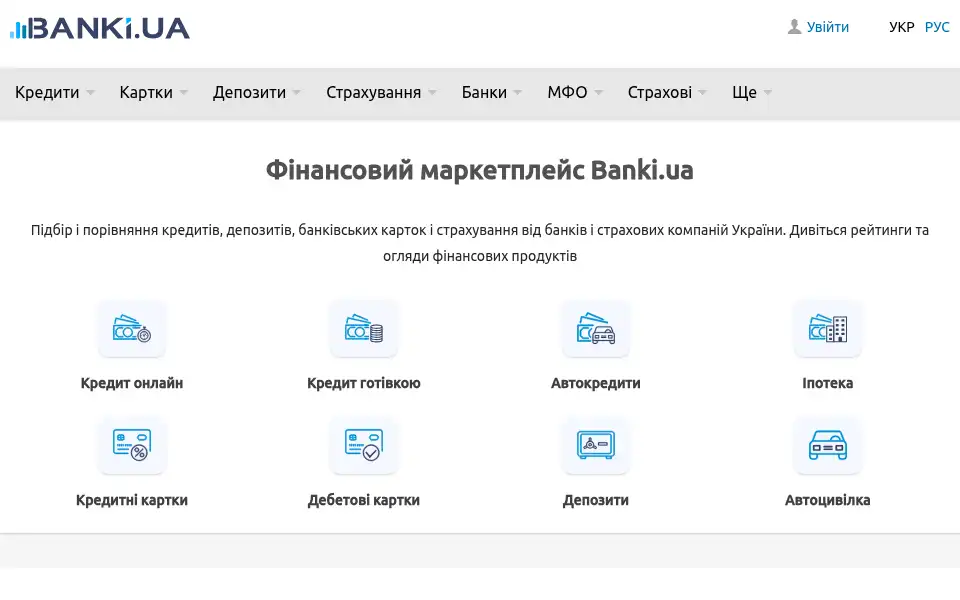Expand the Страхові dropdown arrow
Image resolution: width=960 pixels, height=600 pixels.
pyautogui.click(x=703, y=93)
